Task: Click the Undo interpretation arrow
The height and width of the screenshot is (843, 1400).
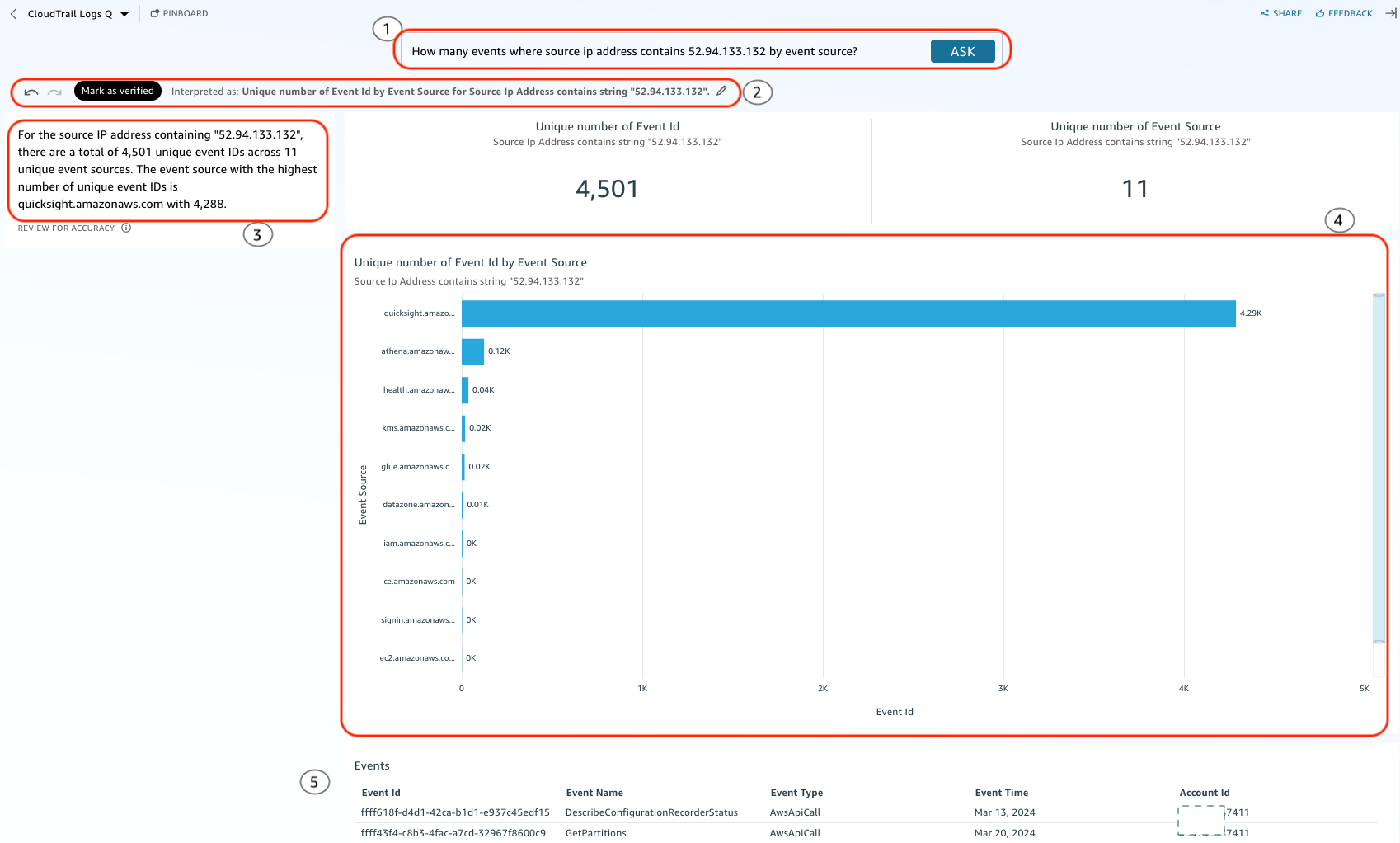Action: 31,92
